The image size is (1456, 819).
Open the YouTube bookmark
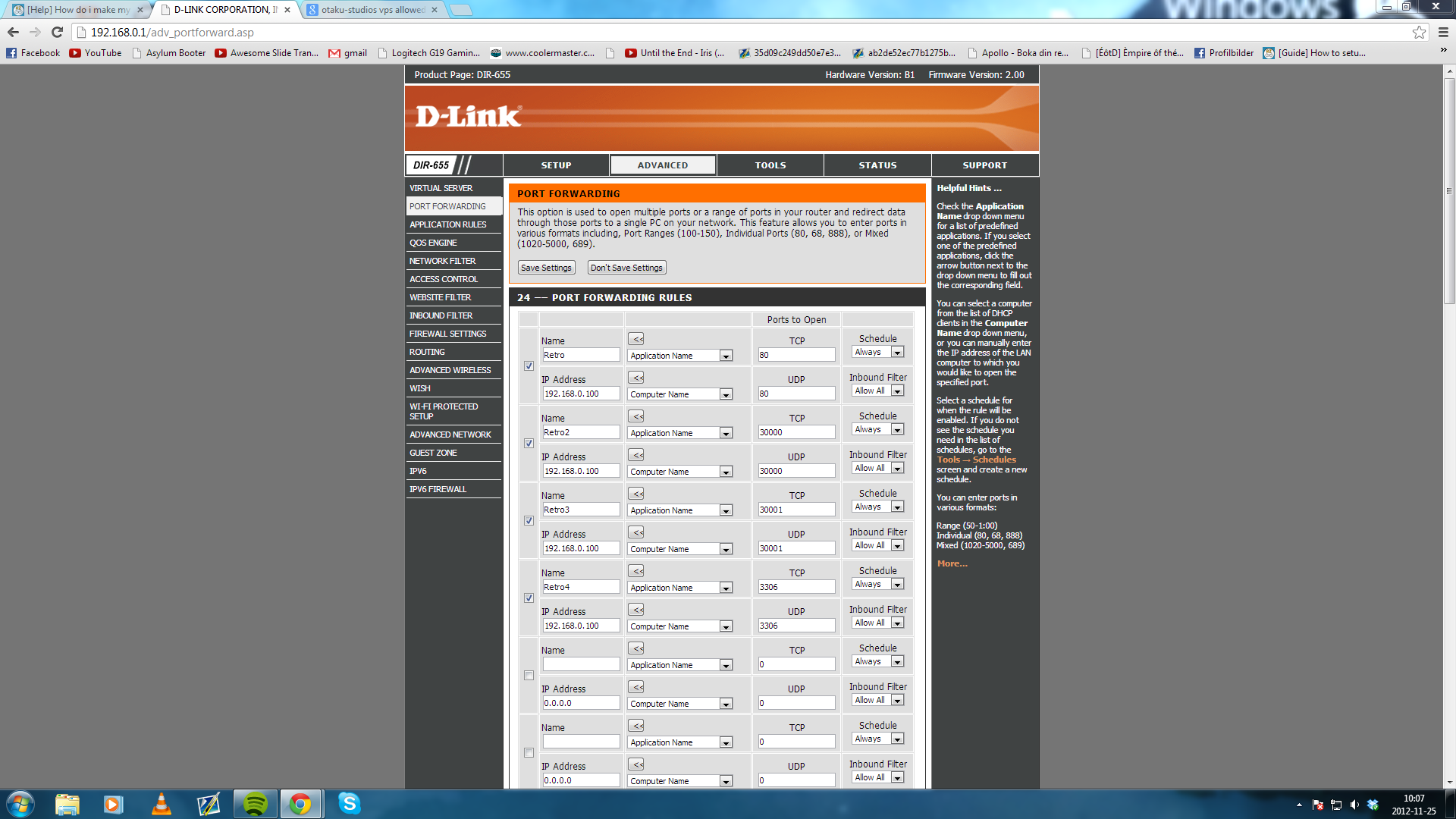pyautogui.click(x=96, y=53)
